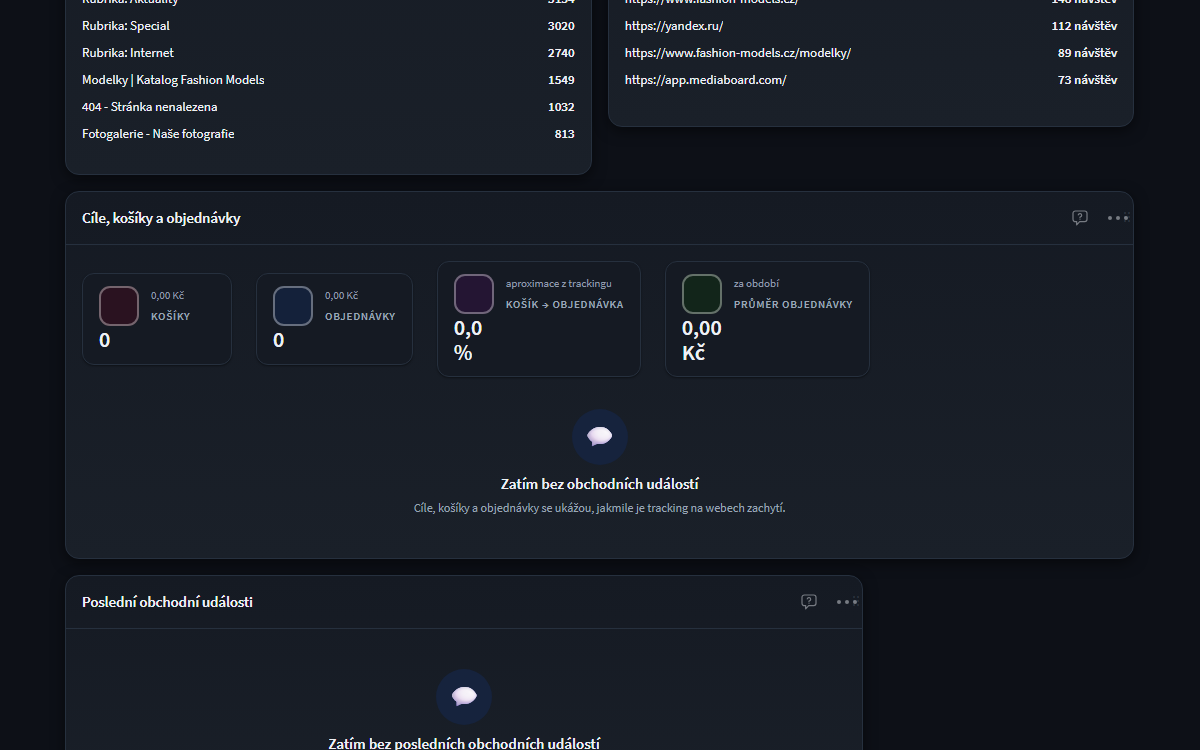1200x750 pixels.
Task: Click the KOŠÍKY label
Action: pyautogui.click(x=170, y=316)
